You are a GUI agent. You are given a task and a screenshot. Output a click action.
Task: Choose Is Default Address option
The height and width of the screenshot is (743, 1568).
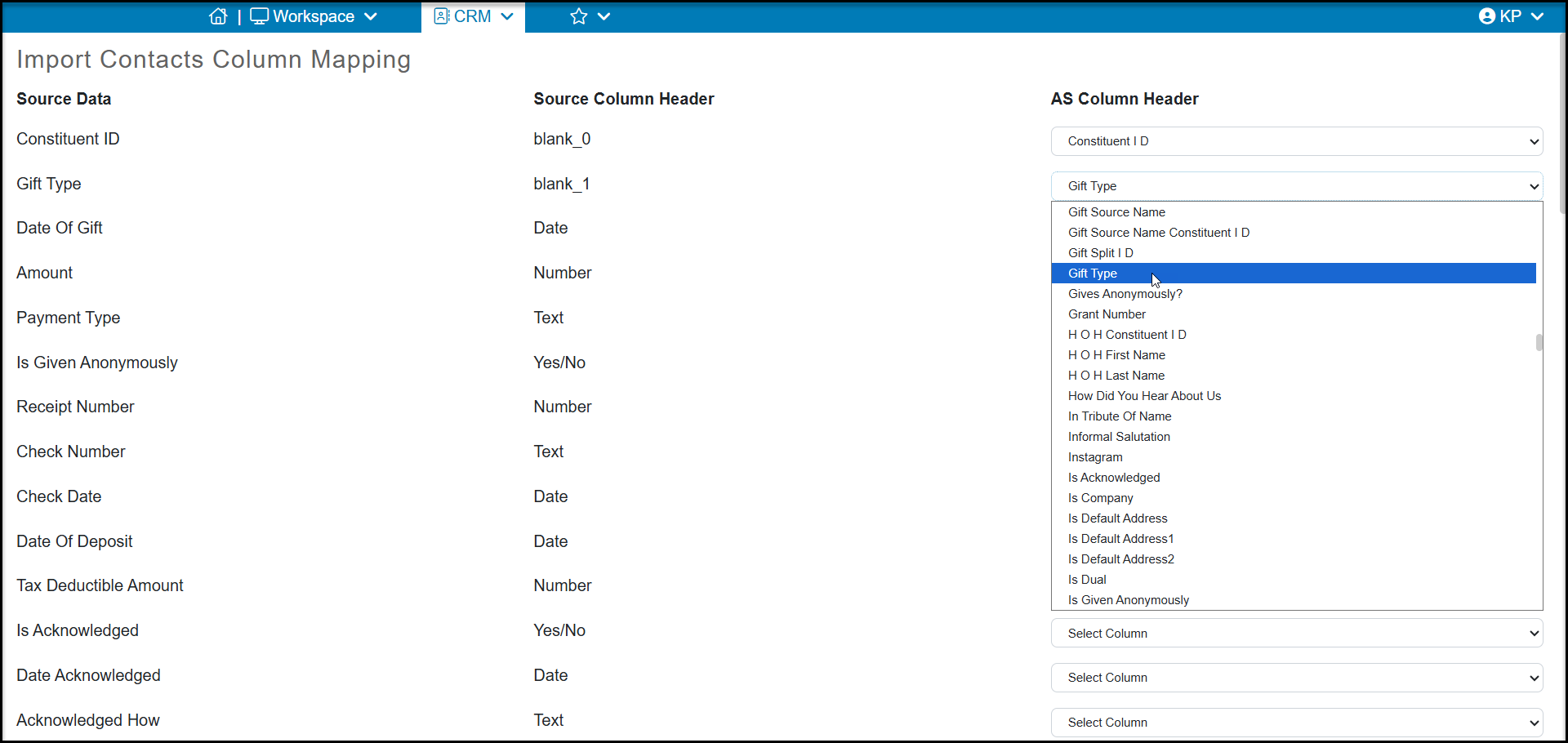pos(1294,518)
